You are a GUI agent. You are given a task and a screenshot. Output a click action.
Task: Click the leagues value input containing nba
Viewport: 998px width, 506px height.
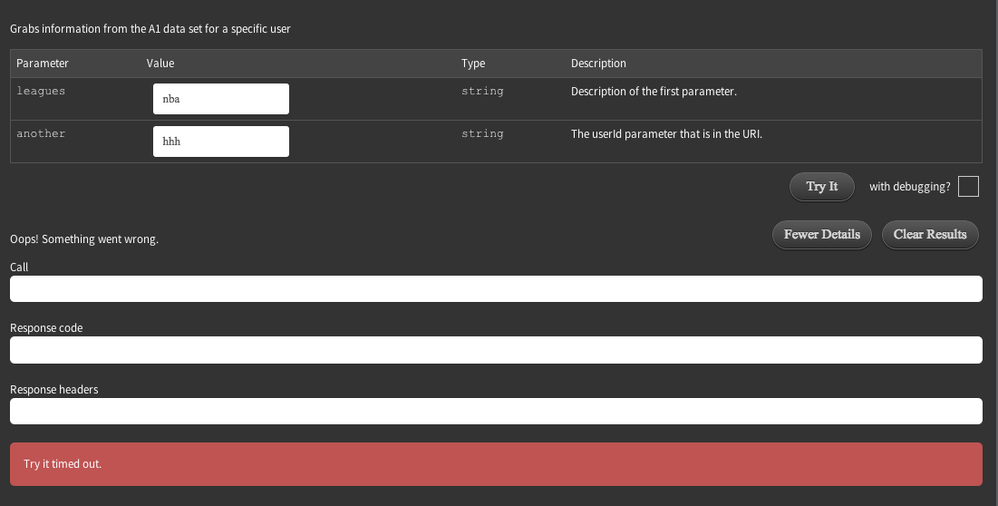click(220, 99)
